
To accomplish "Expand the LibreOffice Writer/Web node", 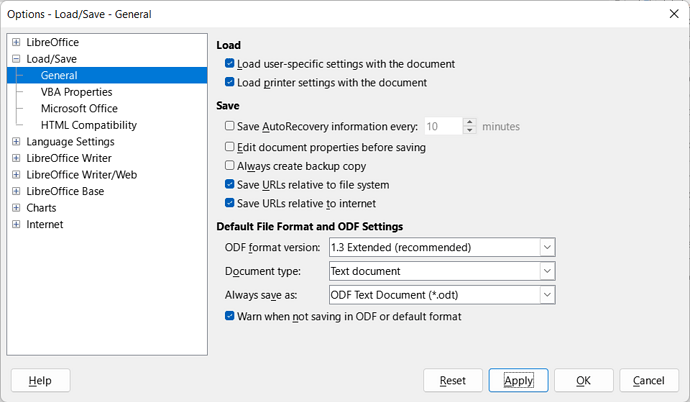I will click(x=16, y=175).
